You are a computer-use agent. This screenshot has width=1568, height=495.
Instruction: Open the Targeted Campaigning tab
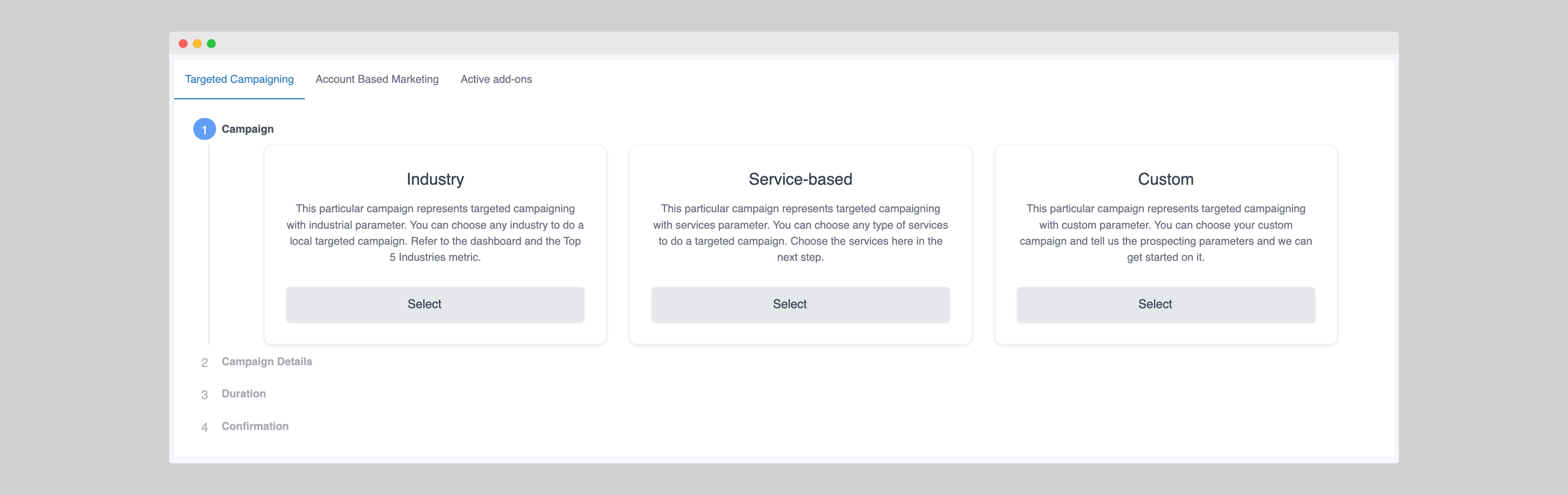coord(239,79)
